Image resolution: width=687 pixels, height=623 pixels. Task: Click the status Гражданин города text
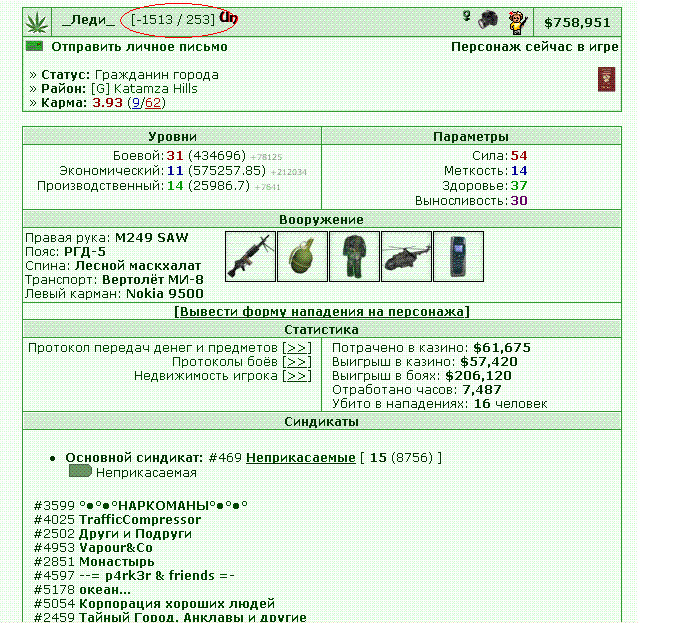click(156, 75)
